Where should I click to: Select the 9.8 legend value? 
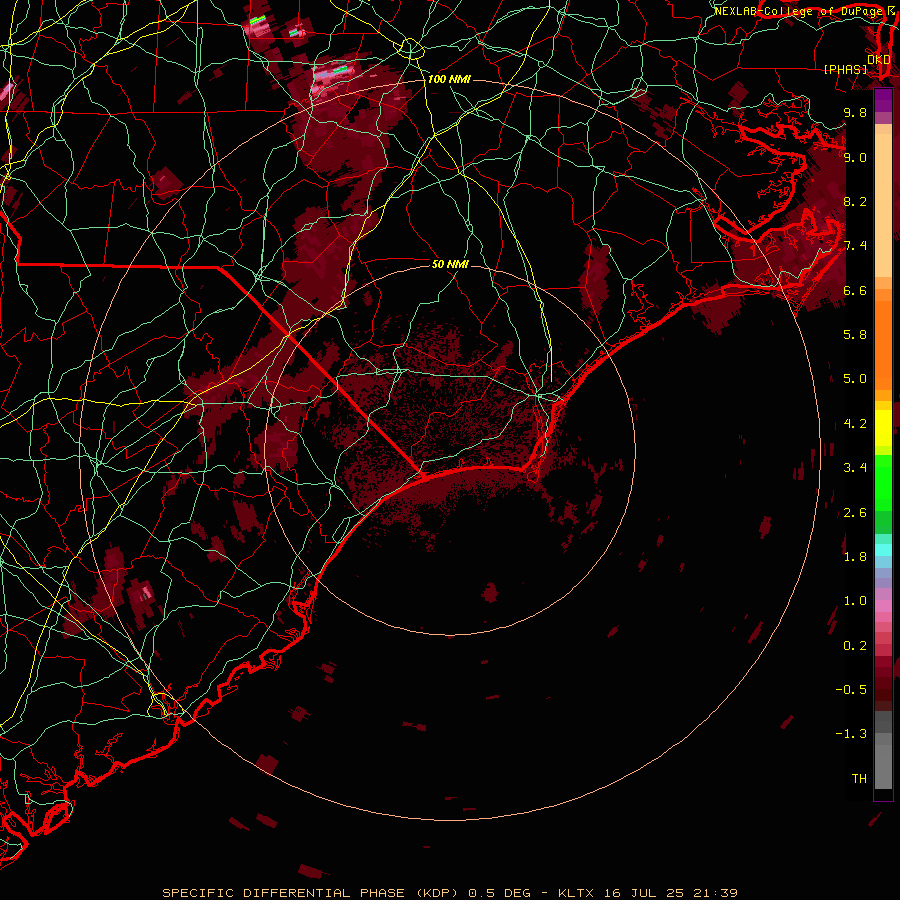855,112
